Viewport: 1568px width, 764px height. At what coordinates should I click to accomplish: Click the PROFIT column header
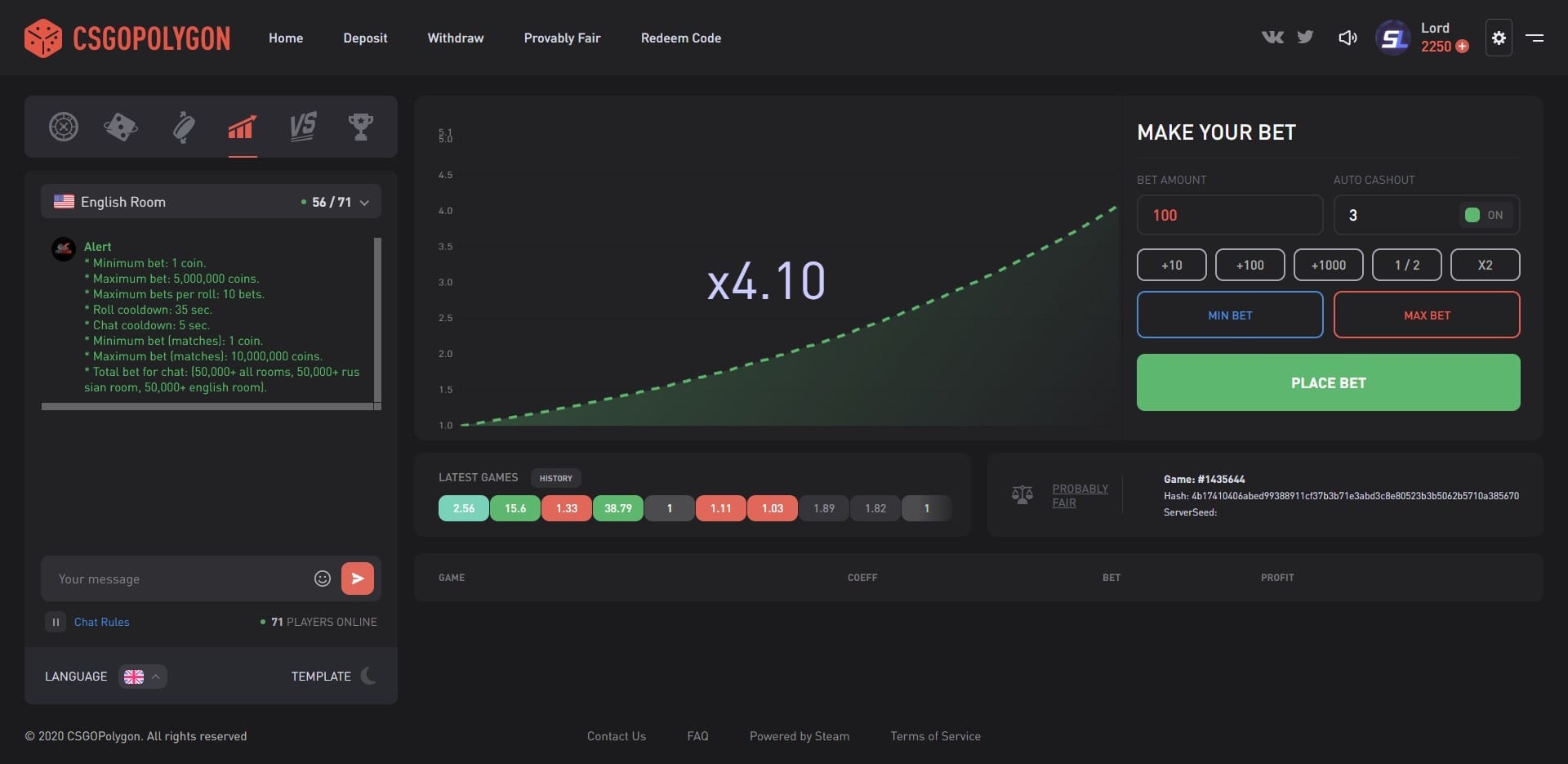(x=1277, y=578)
